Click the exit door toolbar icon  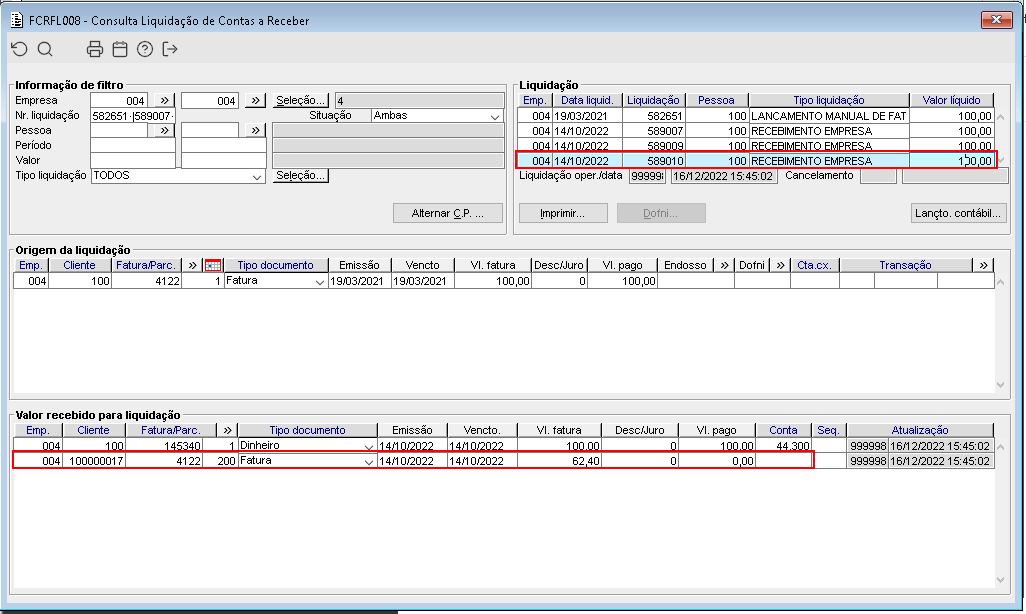[x=169, y=49]
